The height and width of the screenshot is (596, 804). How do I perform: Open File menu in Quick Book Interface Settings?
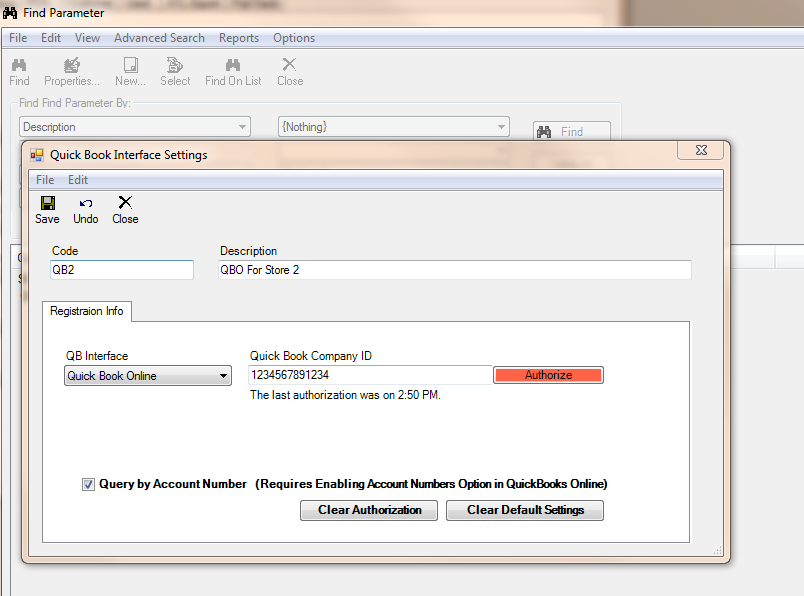pos(45,180)
